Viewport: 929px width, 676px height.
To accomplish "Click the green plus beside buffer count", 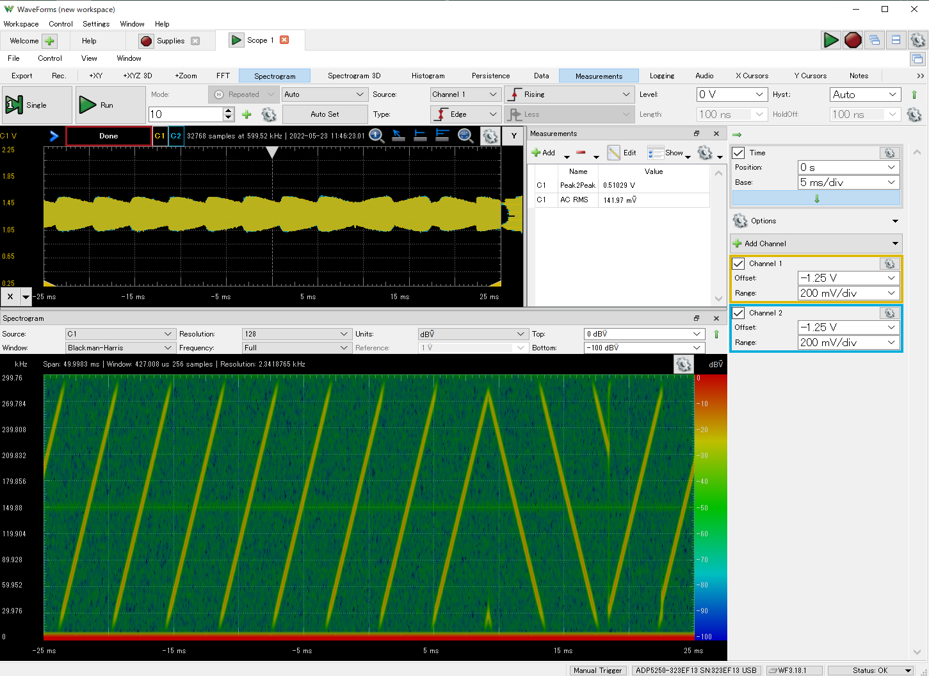I will pyautogui.click(x=247, y=115).
